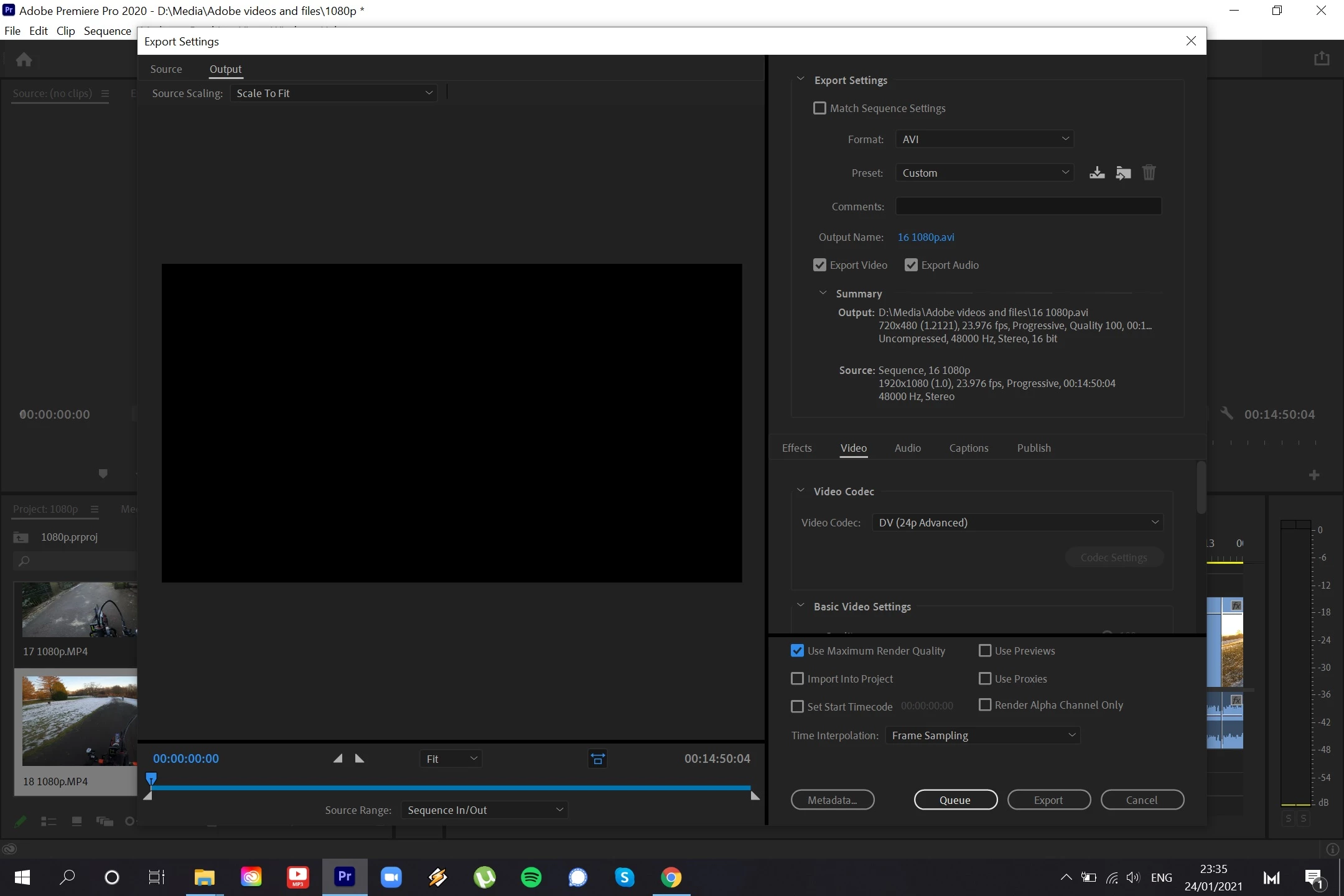1344x896 pixels.
Task: Open Spotify from the taskbar
Action: (531, 877)
